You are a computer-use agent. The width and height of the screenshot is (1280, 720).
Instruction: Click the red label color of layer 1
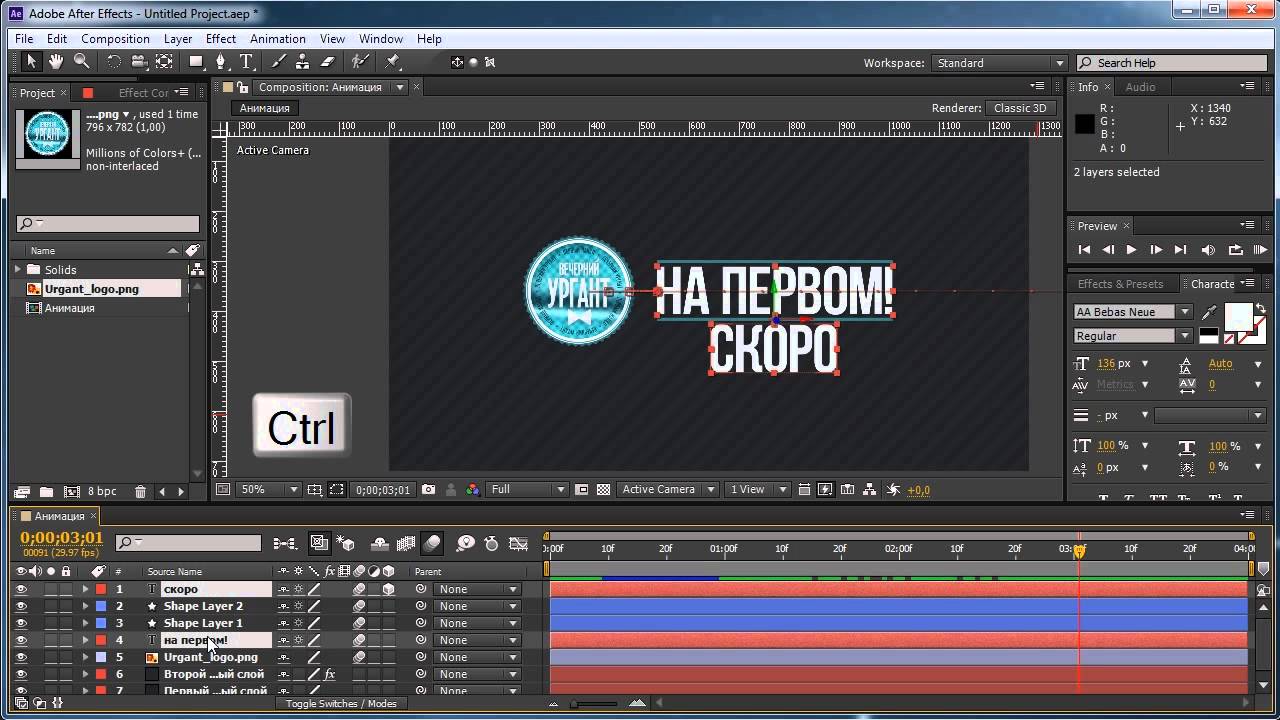101,589
